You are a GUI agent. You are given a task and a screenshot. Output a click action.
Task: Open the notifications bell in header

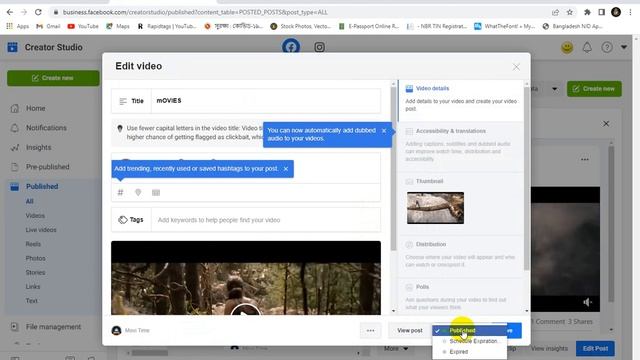(587, 47)
